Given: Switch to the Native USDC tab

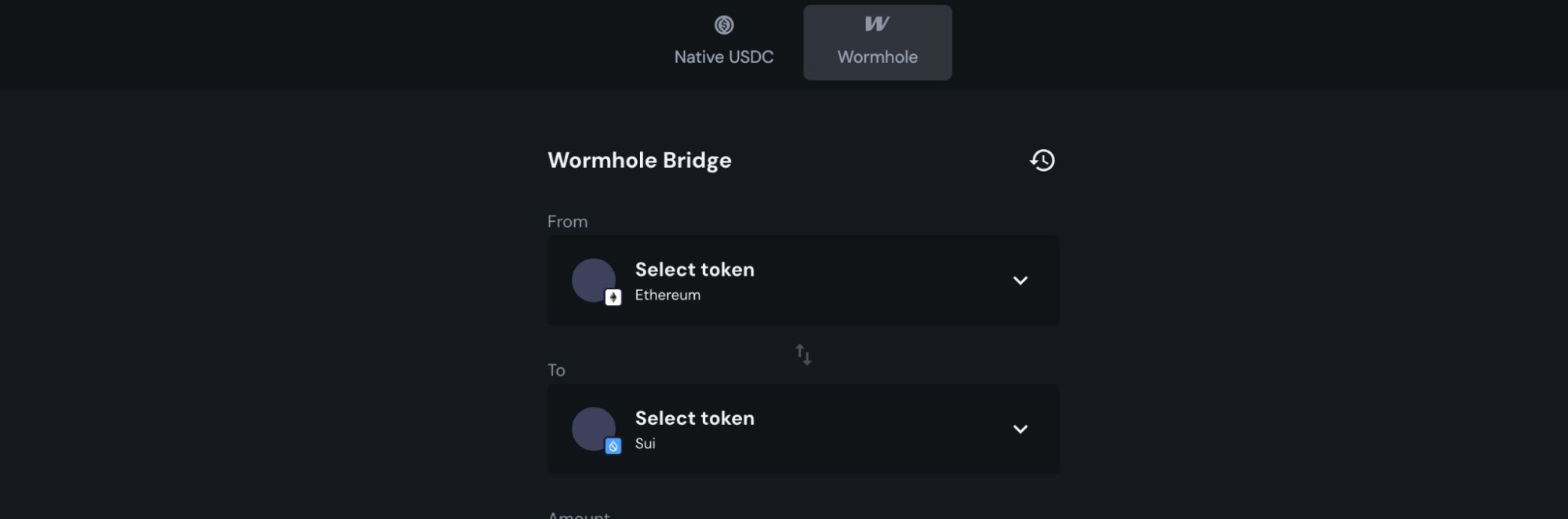Looking at the screenshot, I should click(x=724, y=42).
